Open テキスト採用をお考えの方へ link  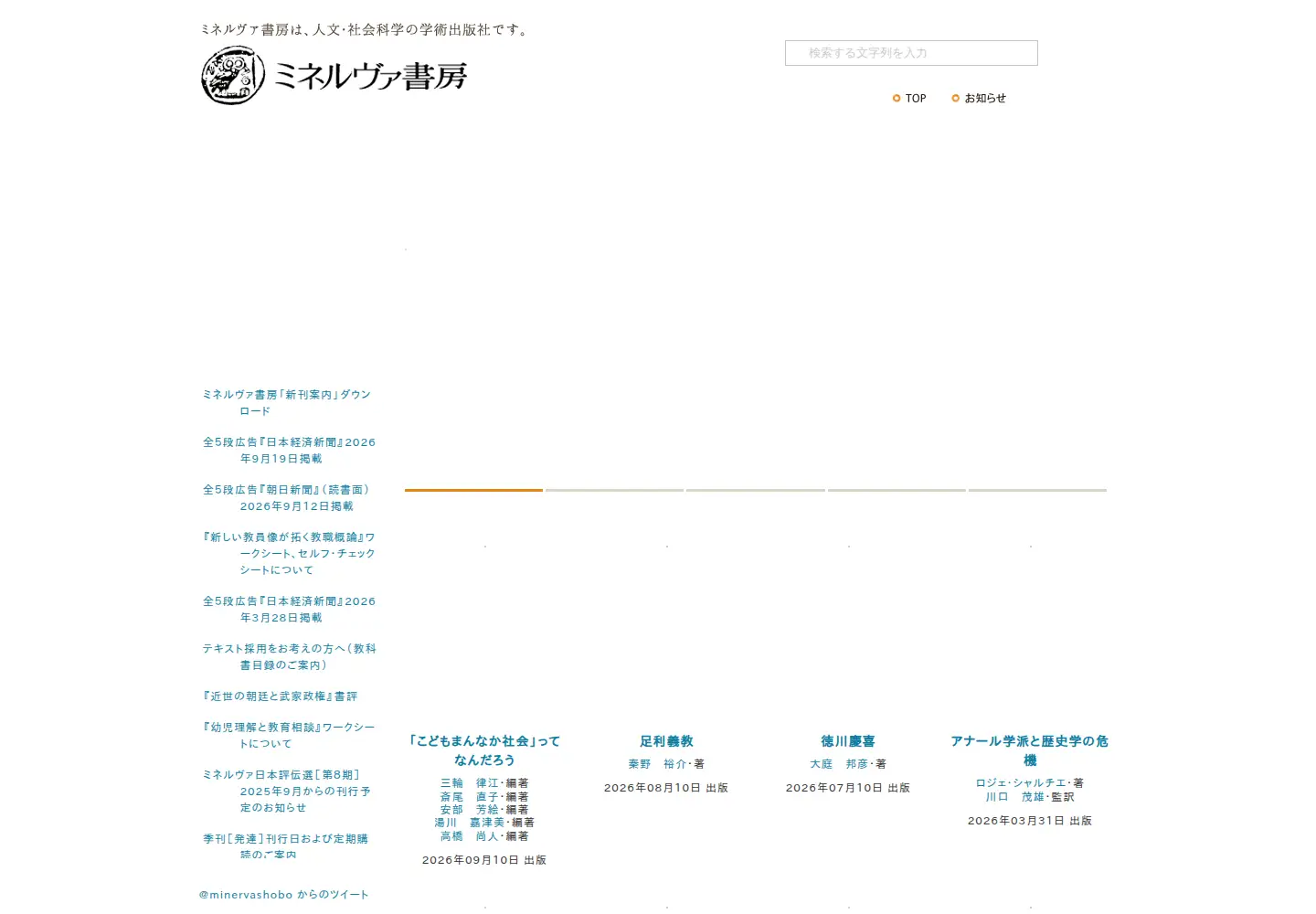(x=289, y=657)
